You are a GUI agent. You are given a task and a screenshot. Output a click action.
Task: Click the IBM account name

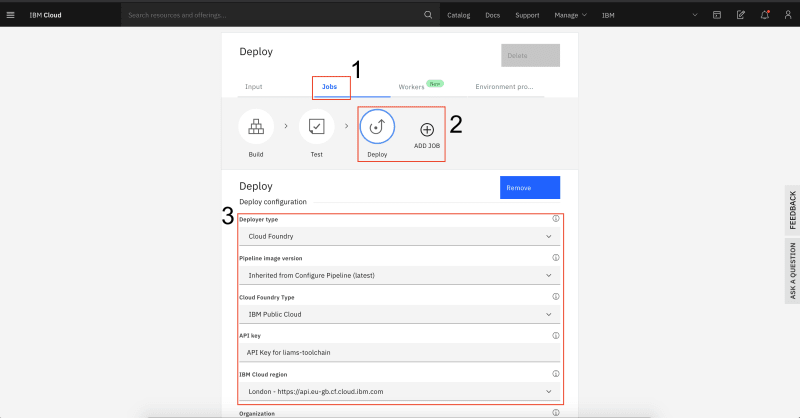608,15
